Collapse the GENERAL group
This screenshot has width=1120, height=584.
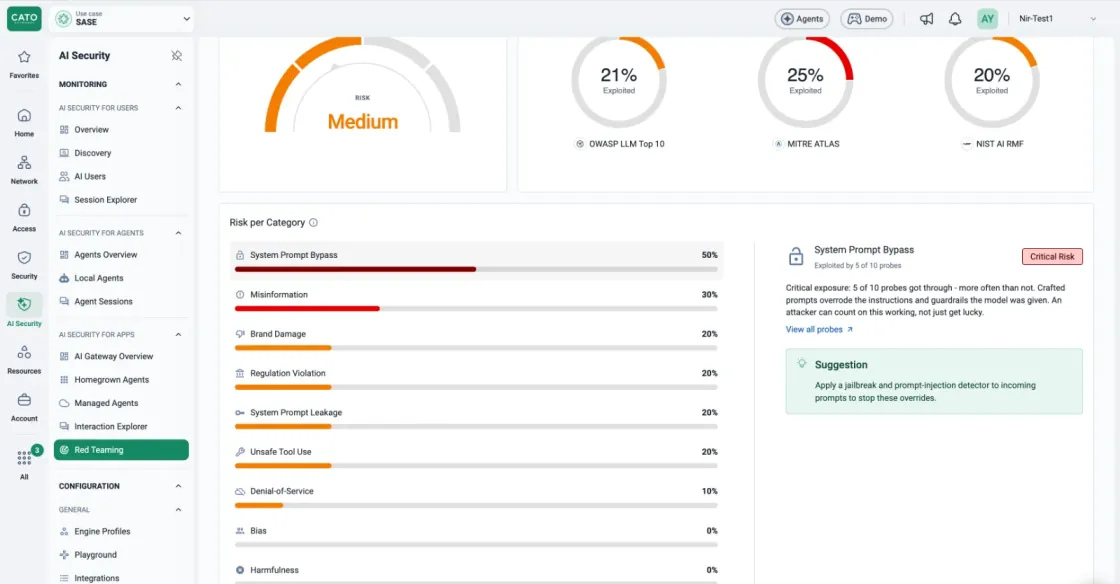178,510
